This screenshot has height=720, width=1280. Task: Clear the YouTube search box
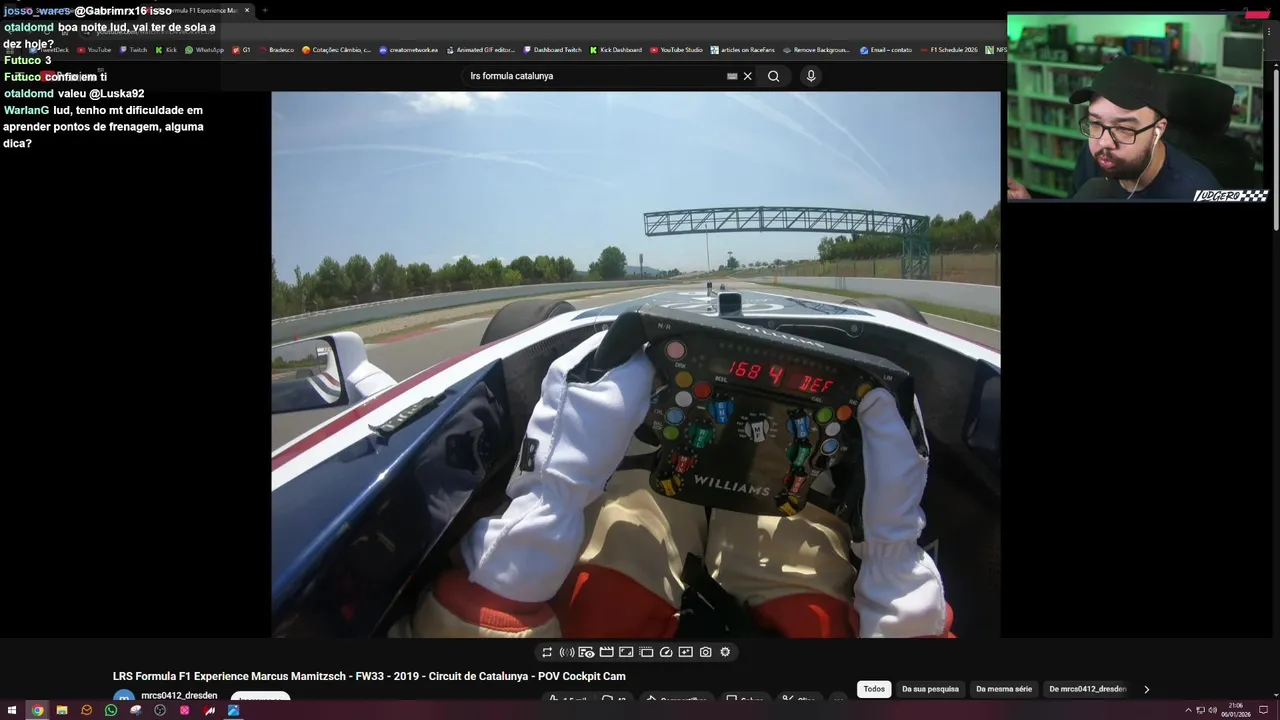click(747, 76)
